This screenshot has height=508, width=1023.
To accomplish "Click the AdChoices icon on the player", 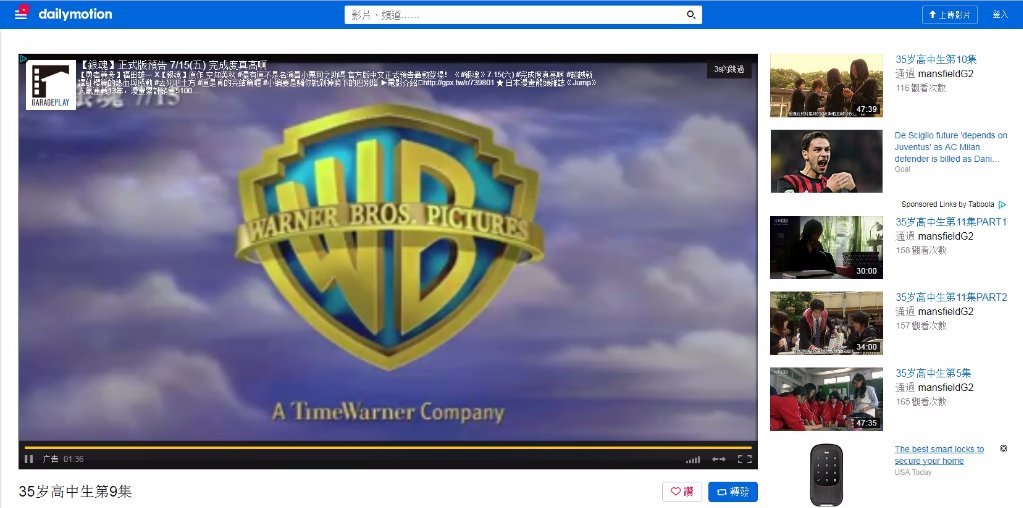I will (23, 59).
